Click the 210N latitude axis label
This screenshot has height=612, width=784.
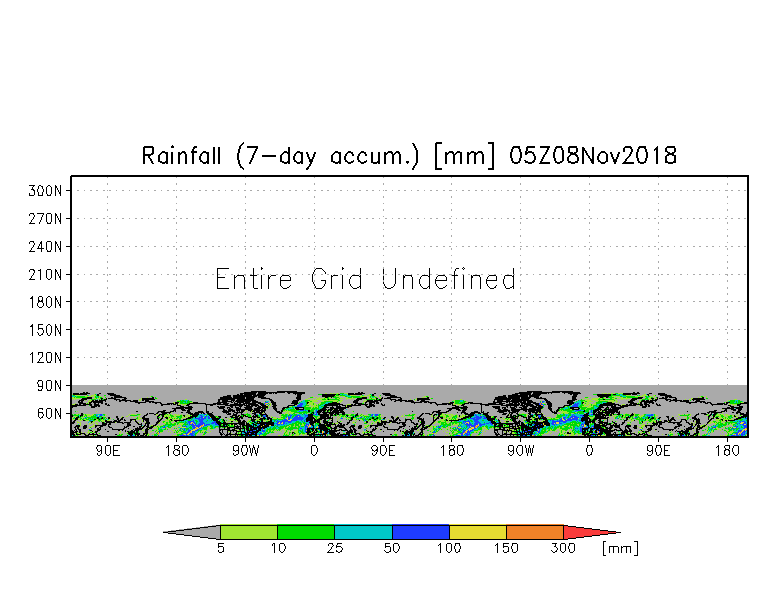click(45, 274)
